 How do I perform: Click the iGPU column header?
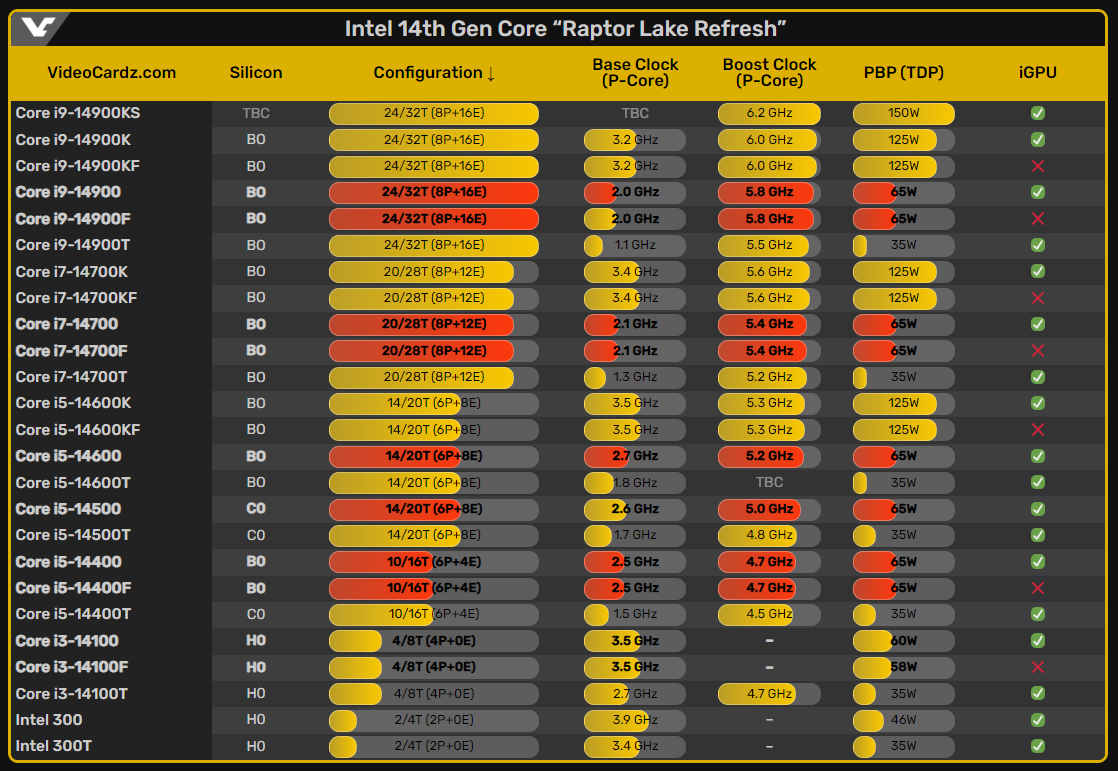(x=1037, y=73)
